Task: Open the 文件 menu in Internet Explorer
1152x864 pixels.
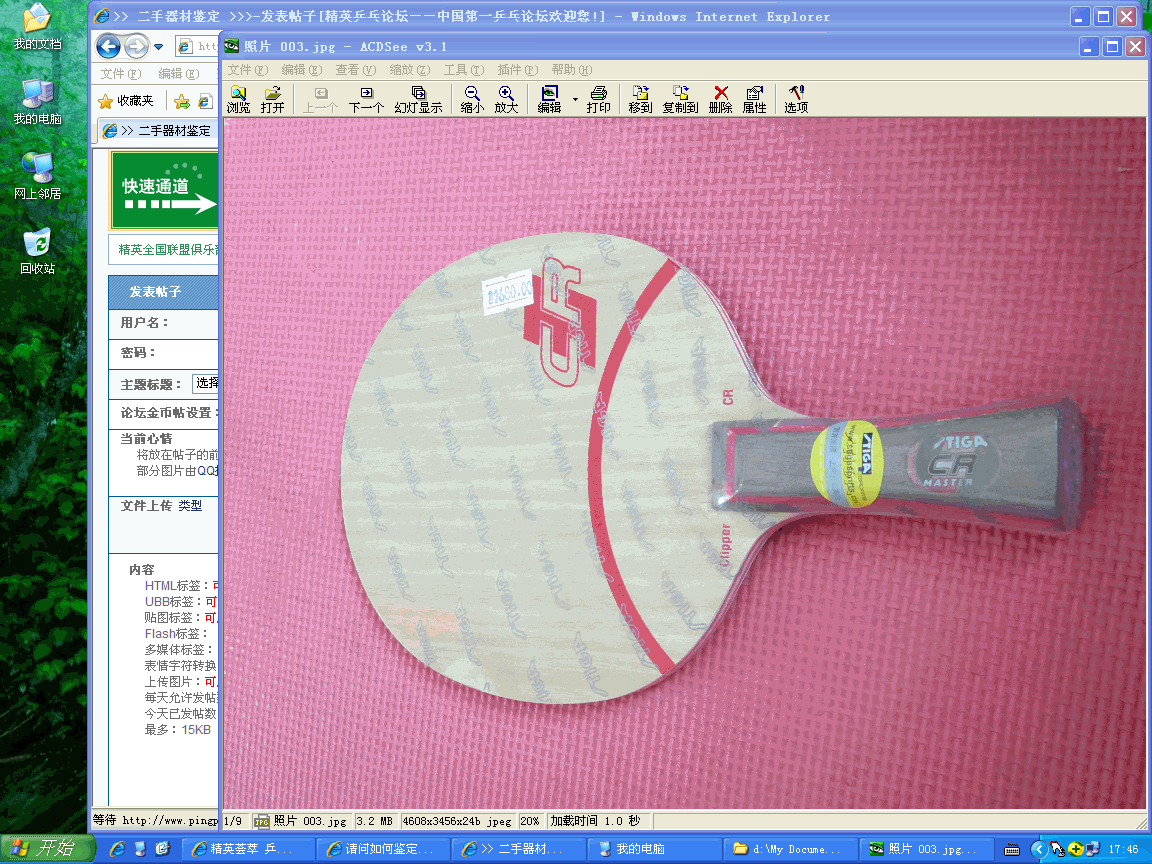Action: [120, 73]
